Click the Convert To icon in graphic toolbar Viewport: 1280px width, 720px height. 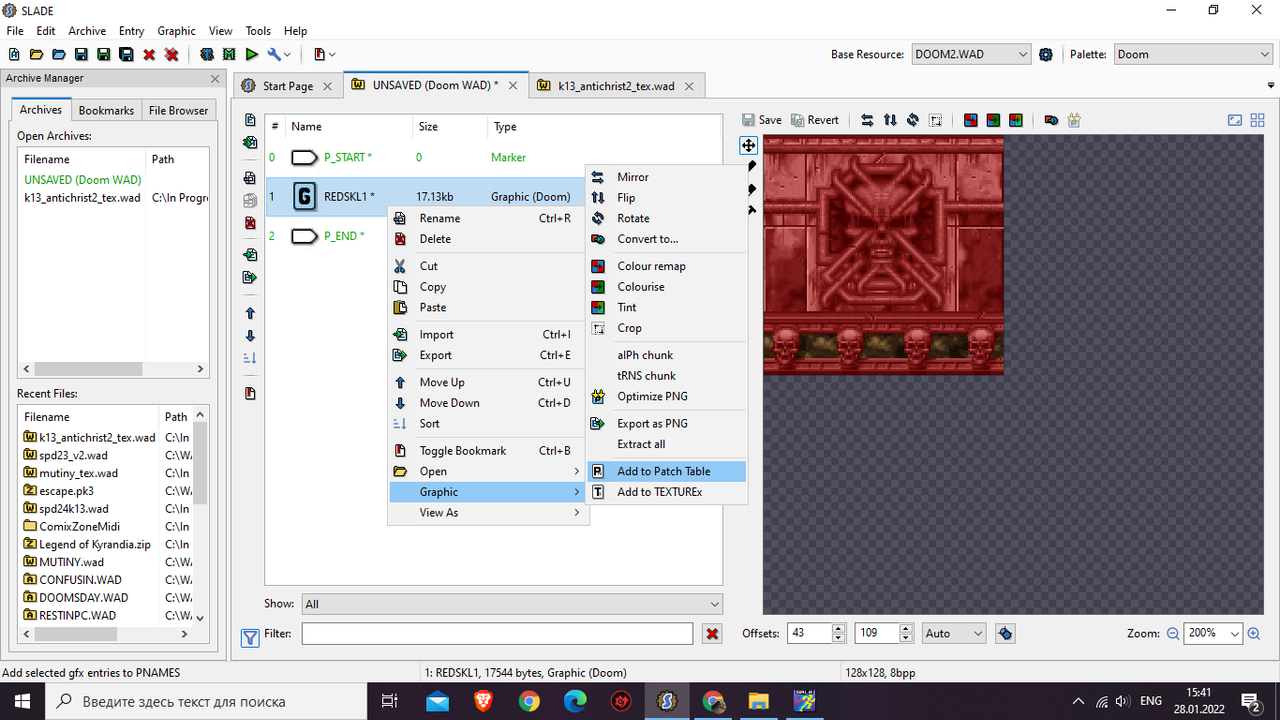click(1051, 120)
